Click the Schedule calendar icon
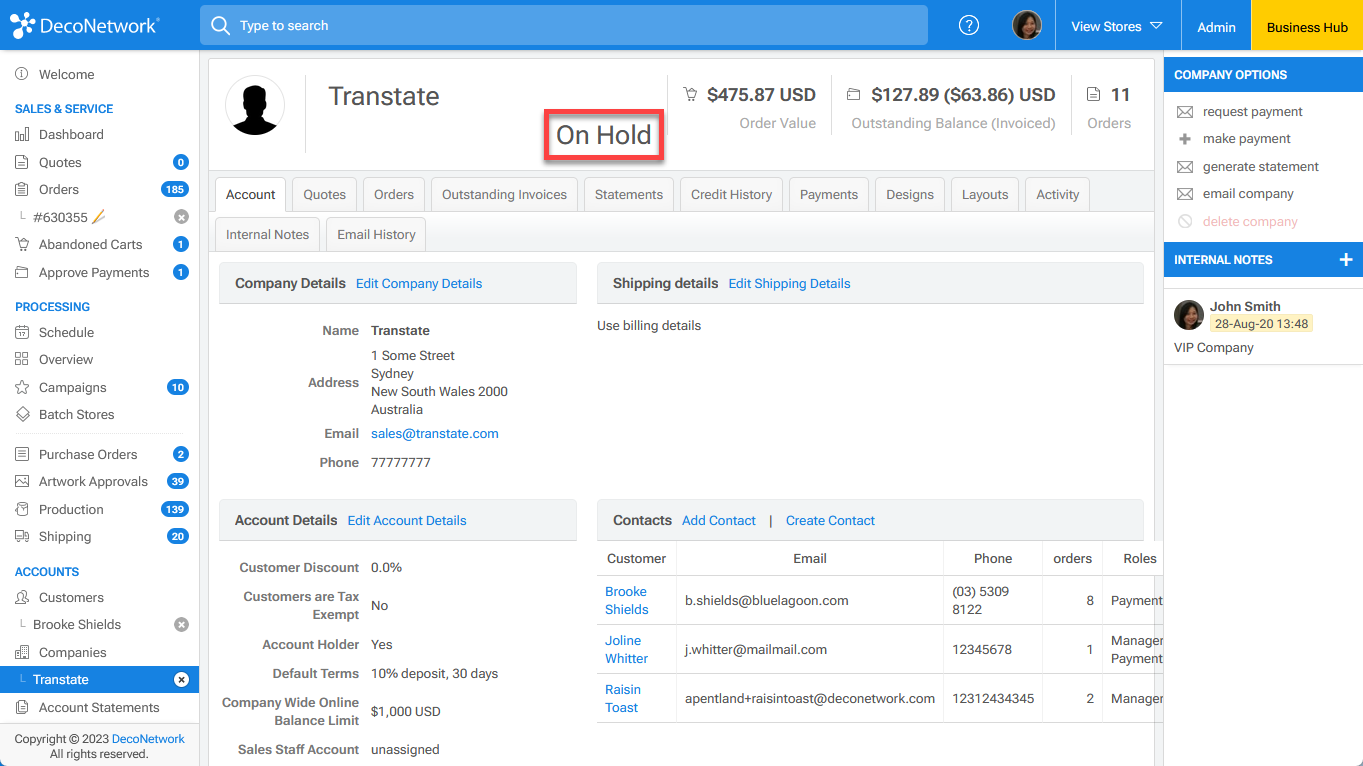Viewport: 1363px width, 766px height. pos(22,333)
